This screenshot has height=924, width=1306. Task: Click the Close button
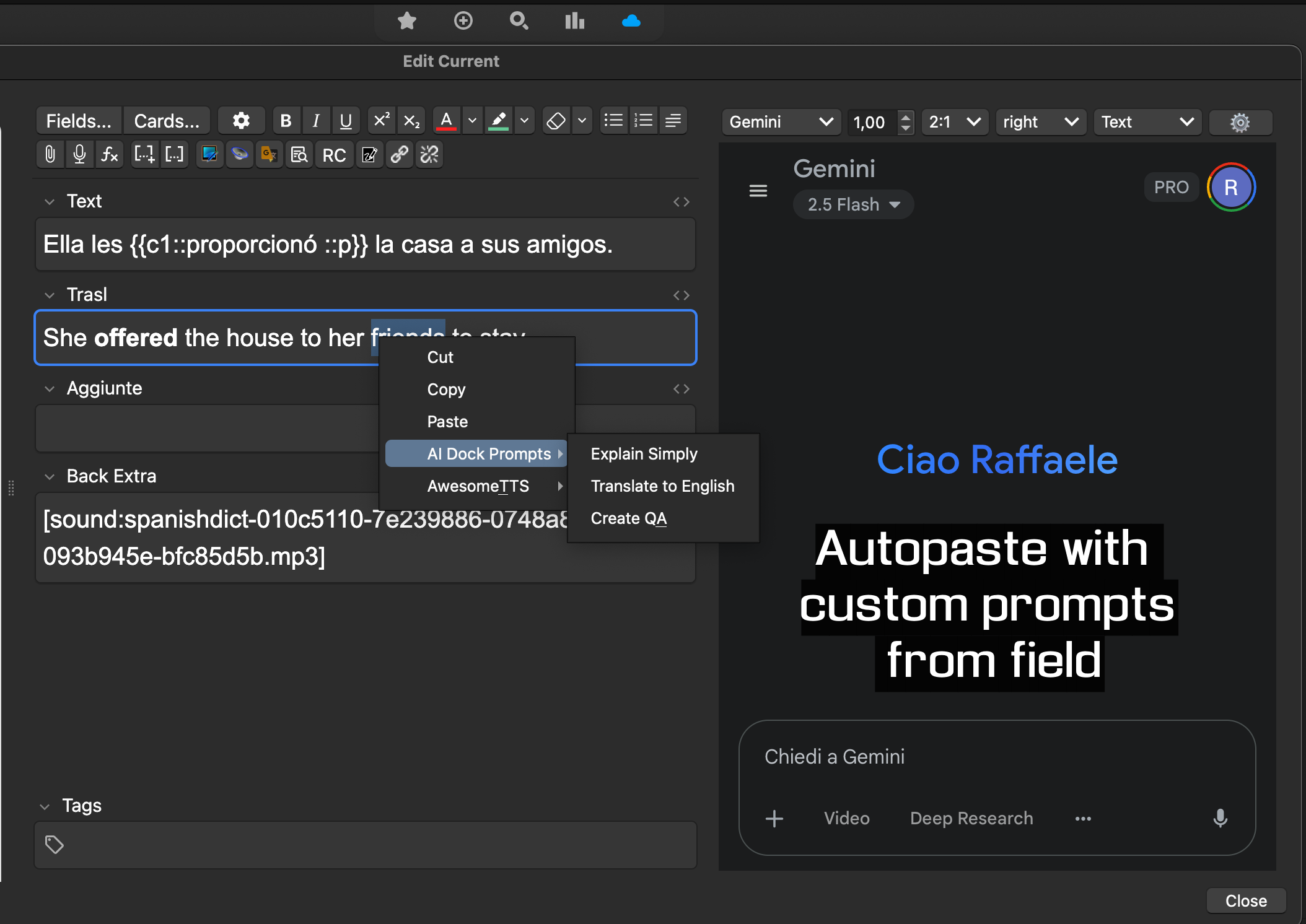point(1245,900)
